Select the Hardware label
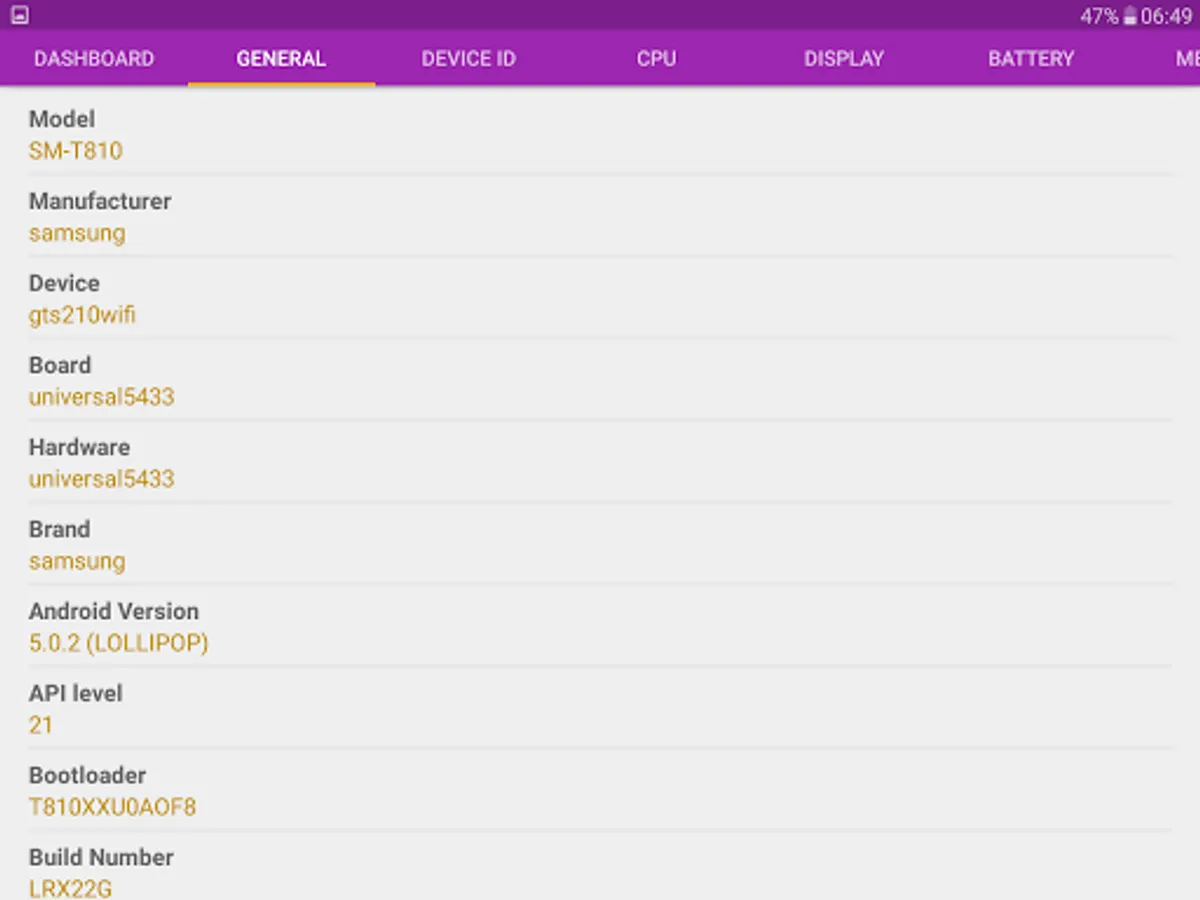Viewport: 1200px width, 900px height. pyautogui.click(x=79, y=447)
